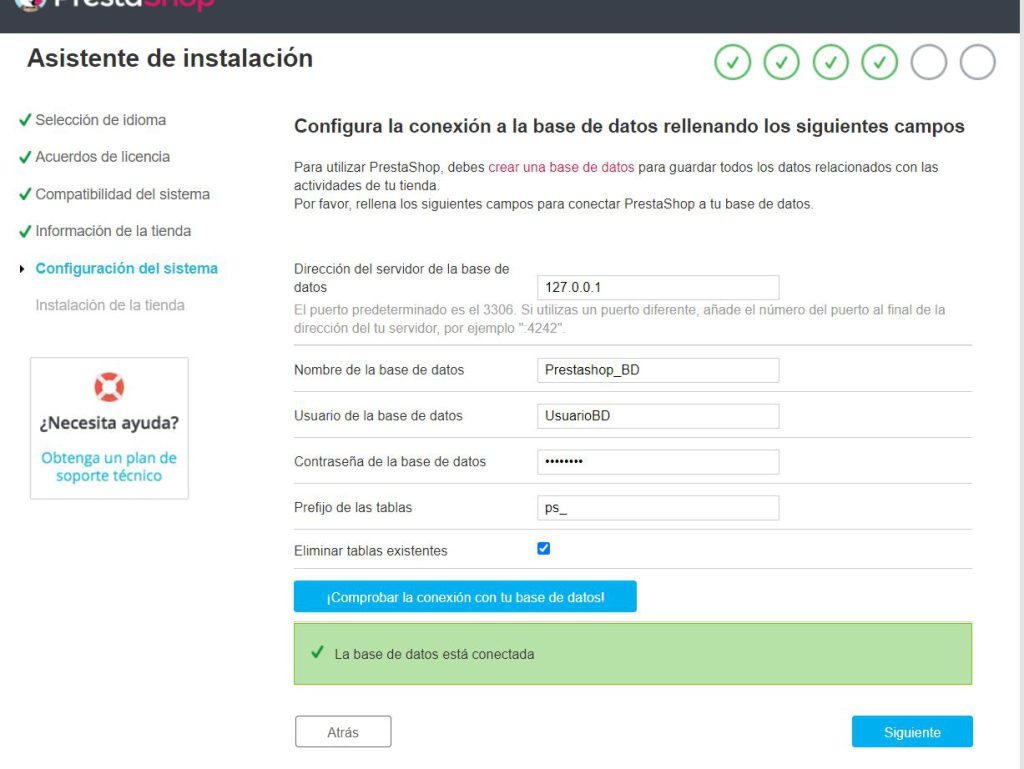The height and width of the screenshot is (769, 1024).
Task: Click Comprobar la conexión con tu base de datos
Action: tap(465, 597)
